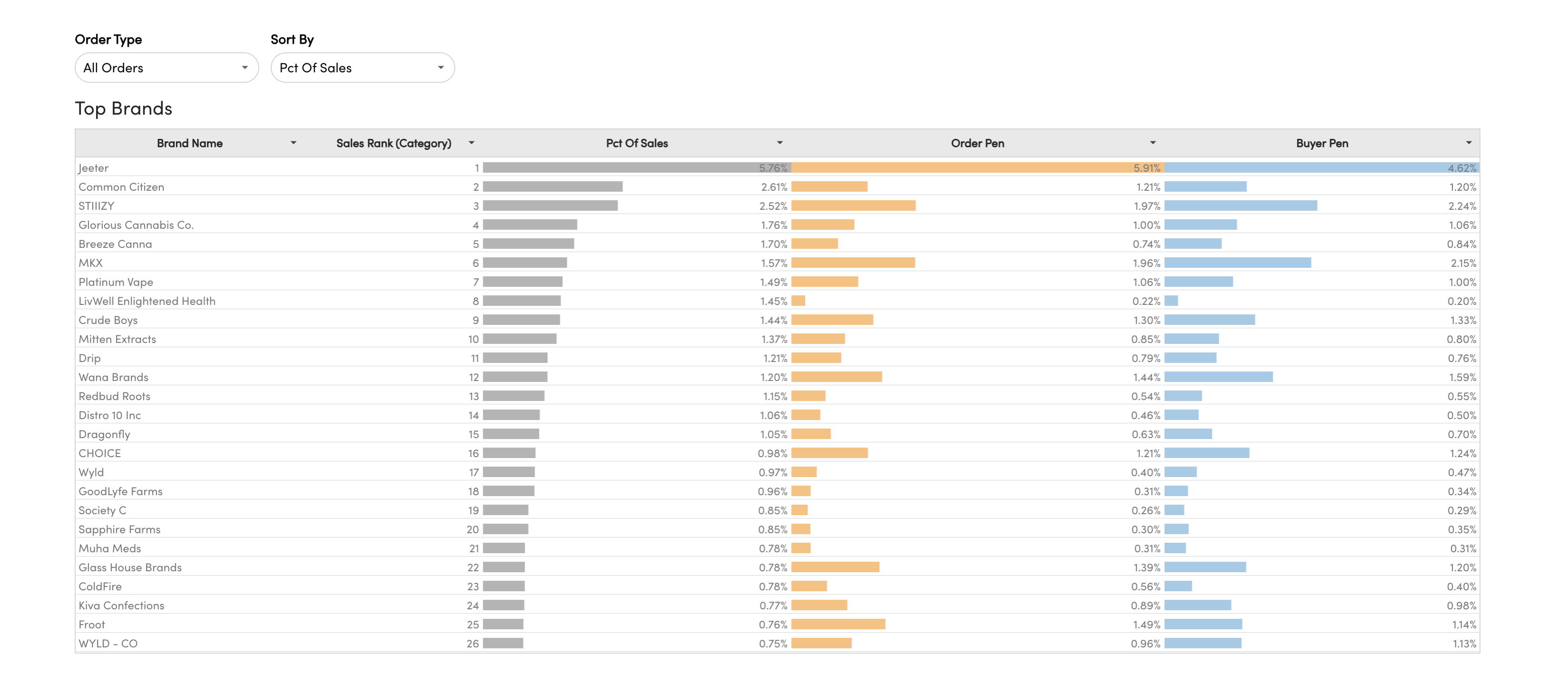
Task: Select the Platinum Vape brand name
Action: click(116, 282)
